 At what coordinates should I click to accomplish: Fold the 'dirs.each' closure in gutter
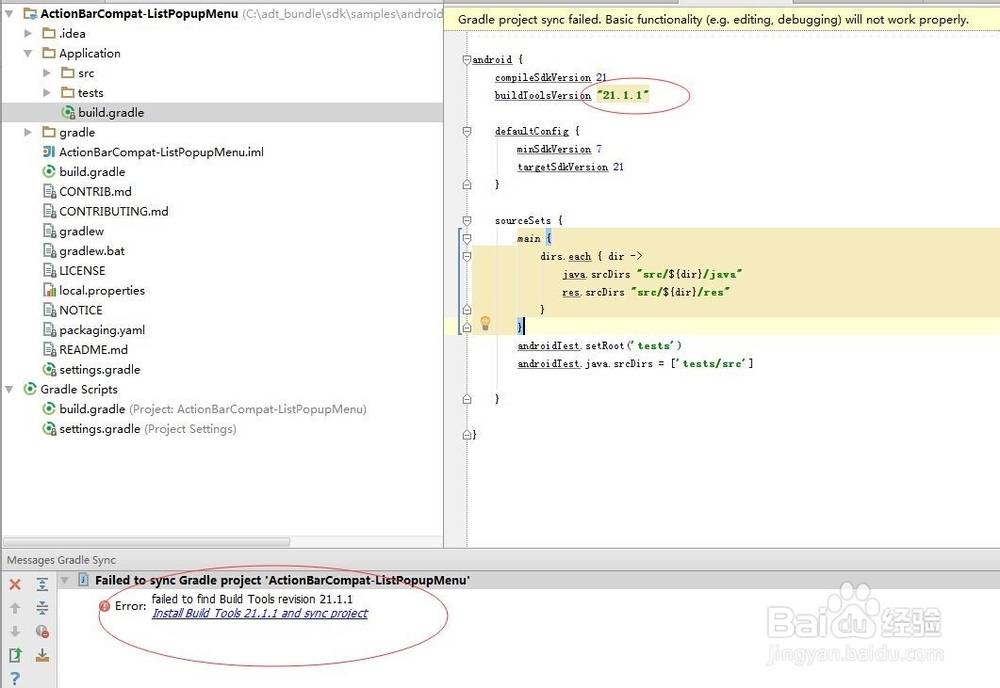(467, 256)
